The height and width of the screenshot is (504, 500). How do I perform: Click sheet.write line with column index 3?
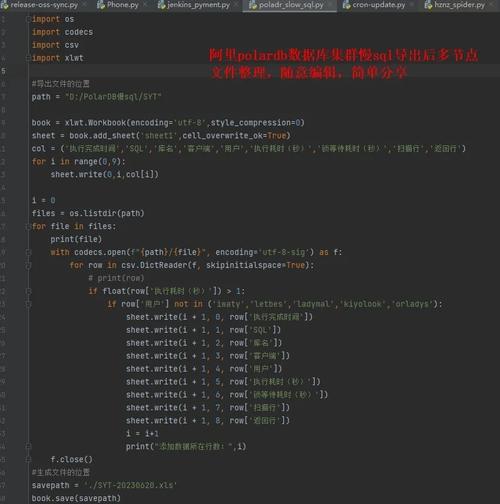click(x=208, y=356)
